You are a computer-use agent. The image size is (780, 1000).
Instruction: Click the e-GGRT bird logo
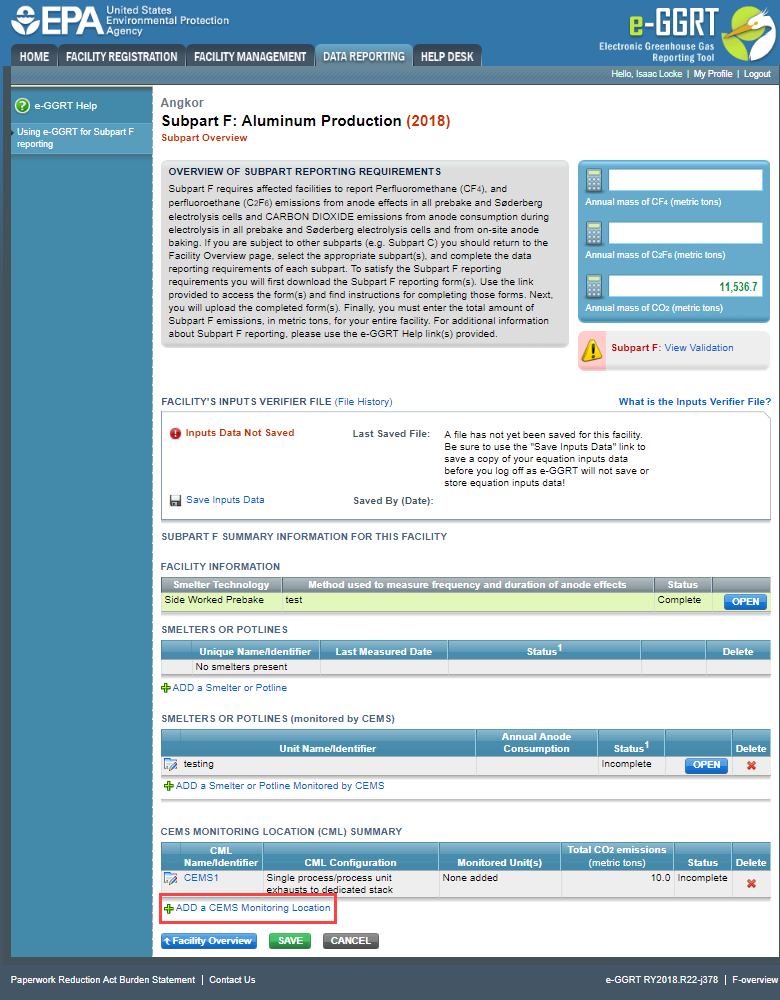751,33
